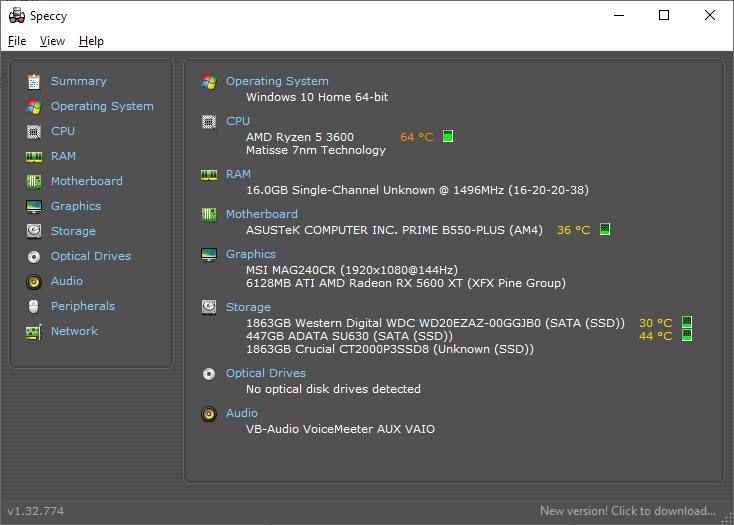Open Peripherals in the sidebar
Screen dimensions: 734x525
point(83,306)
